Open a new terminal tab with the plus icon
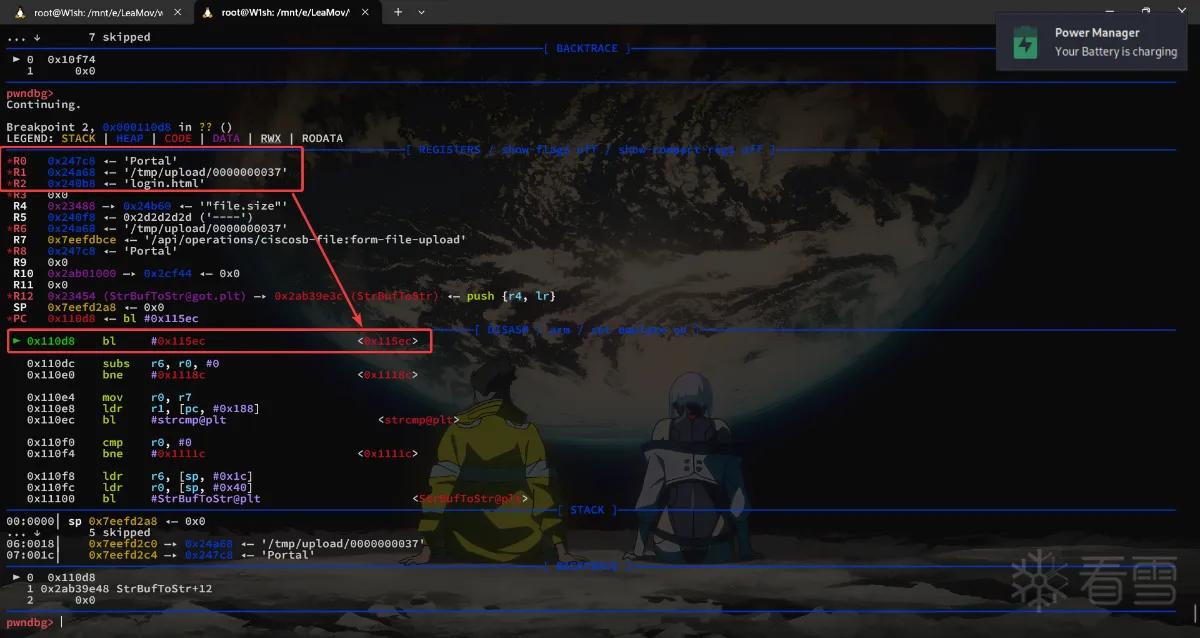The height and width of the screenshot is (638, 1200). click(397, 12)
